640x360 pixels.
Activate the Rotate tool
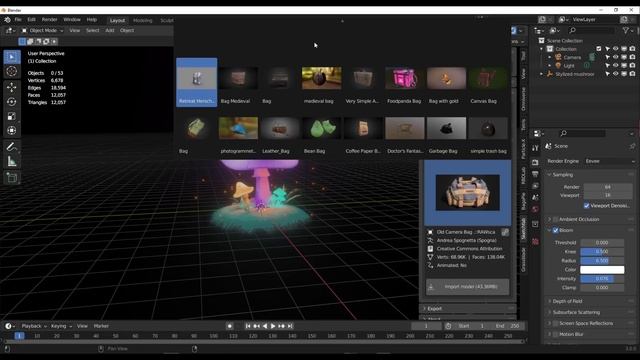click(x=12, y=102)
